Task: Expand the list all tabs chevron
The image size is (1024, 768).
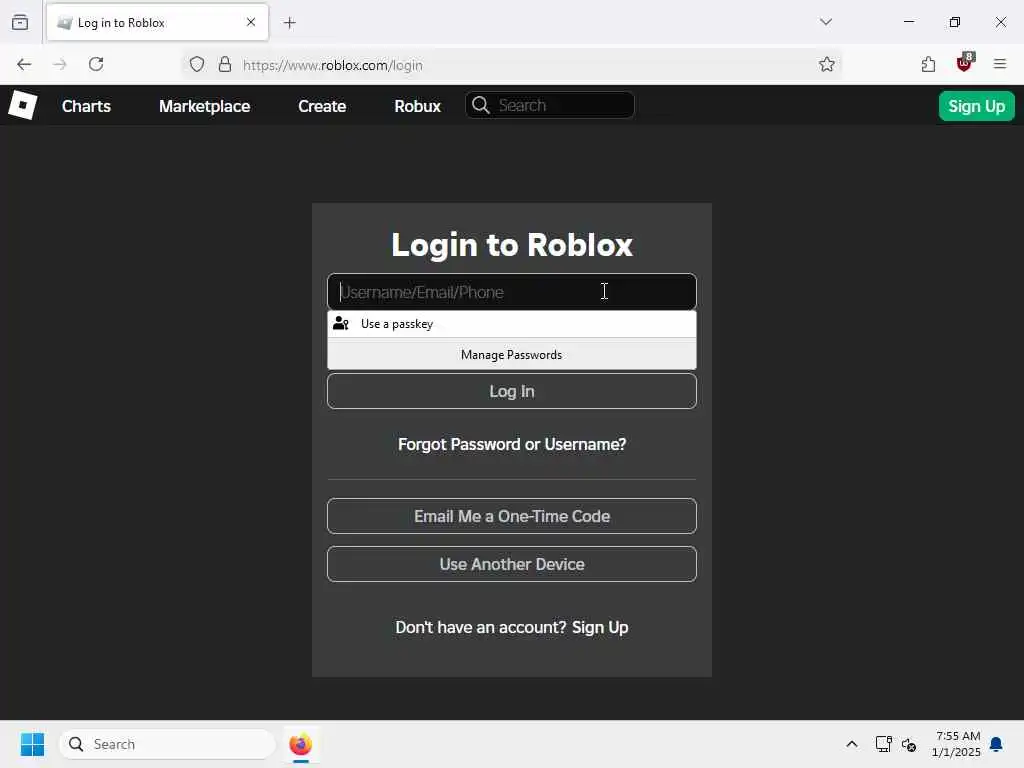Action: coord(826,22)
